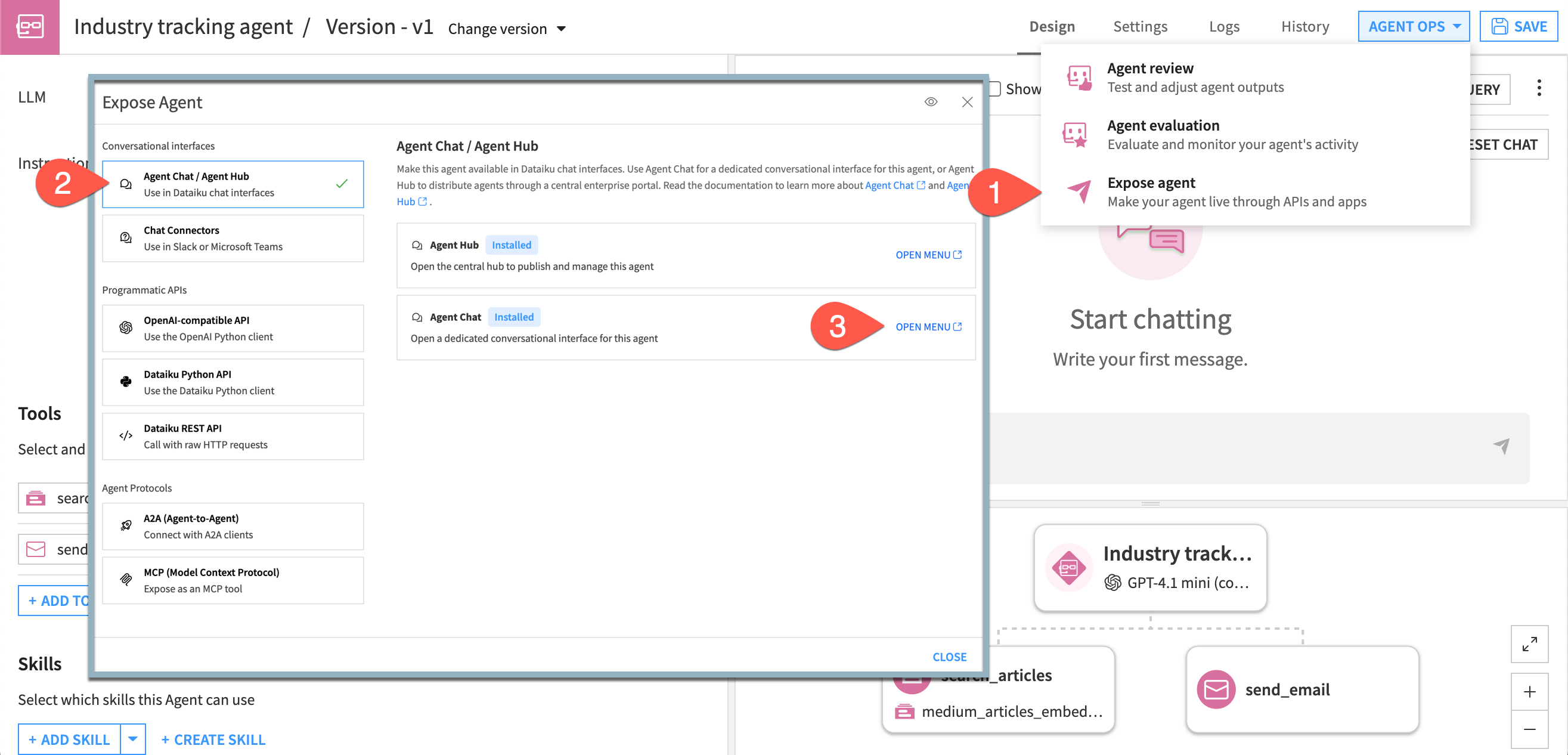Open the Logs tab
This screenshot has height=755, width=1568.
pyautogui.click(x=1223, y=27)
